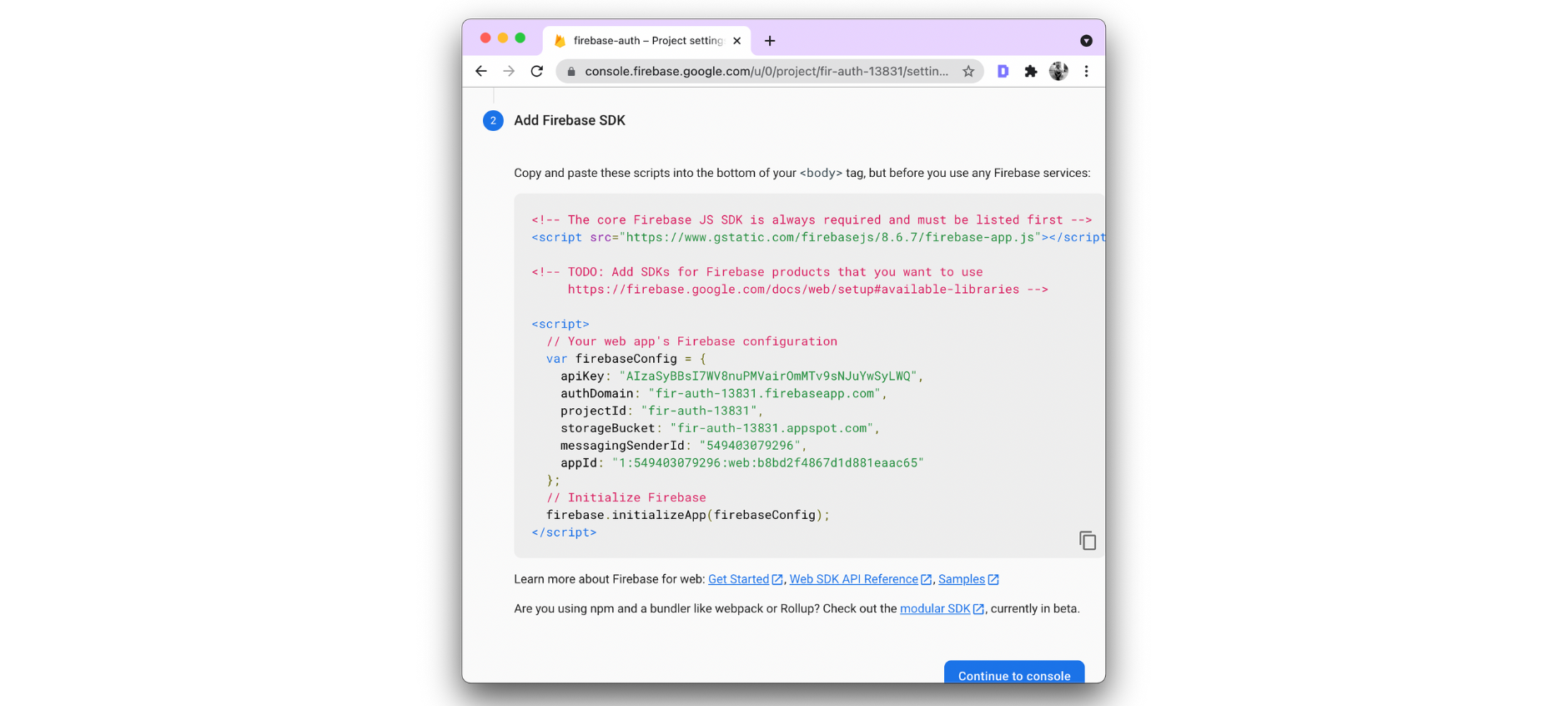The image size is (1568, 706).
Task: Click the green macOS fullscreen button
Action: (520, 38)
